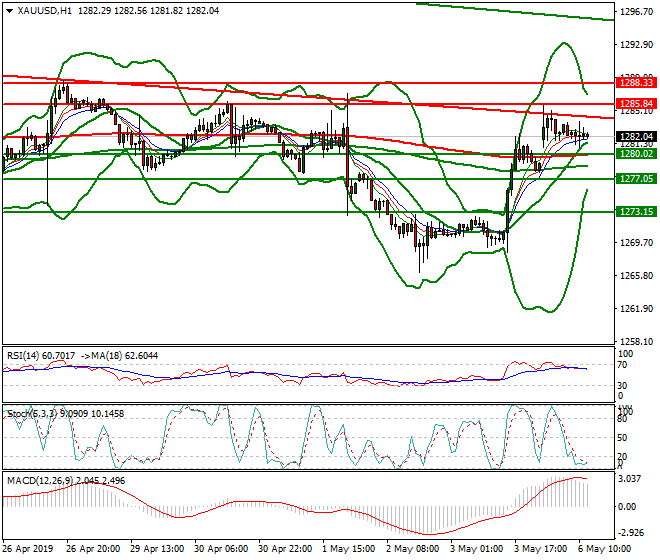Click the 1261.90 price scale value
Screen dimensions: 660x560
point(636,309)
